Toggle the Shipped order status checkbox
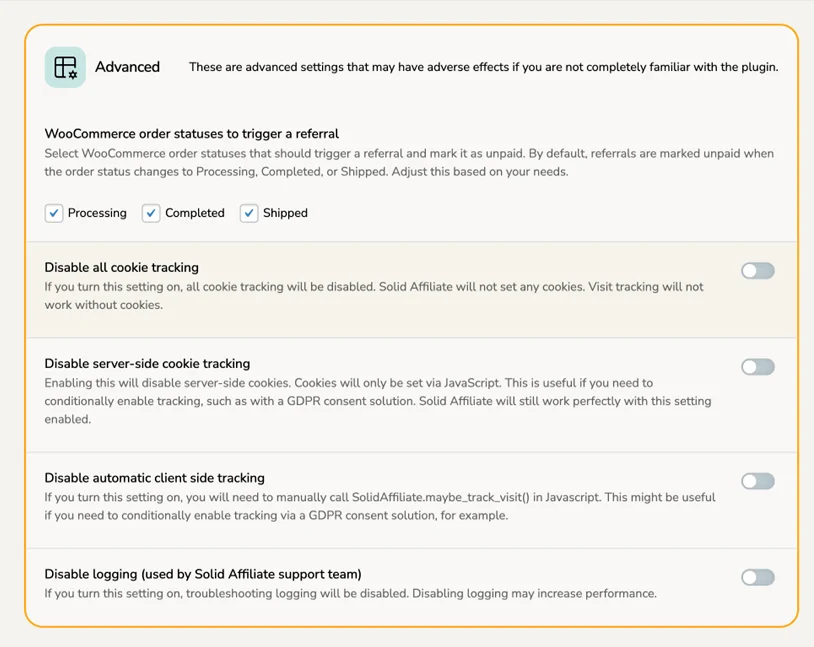 coord(249,213)
